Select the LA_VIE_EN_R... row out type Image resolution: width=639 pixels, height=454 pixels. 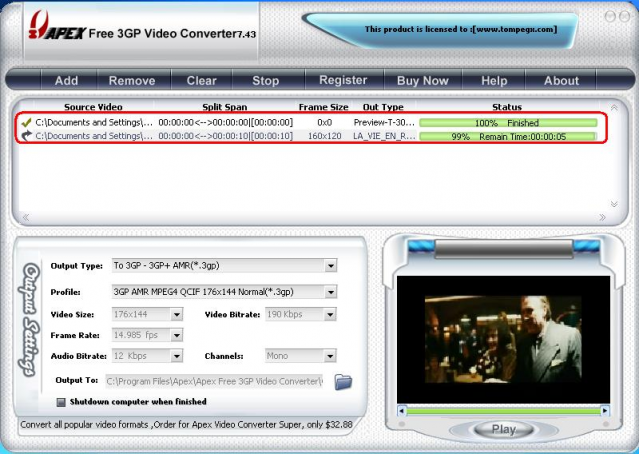384,136
